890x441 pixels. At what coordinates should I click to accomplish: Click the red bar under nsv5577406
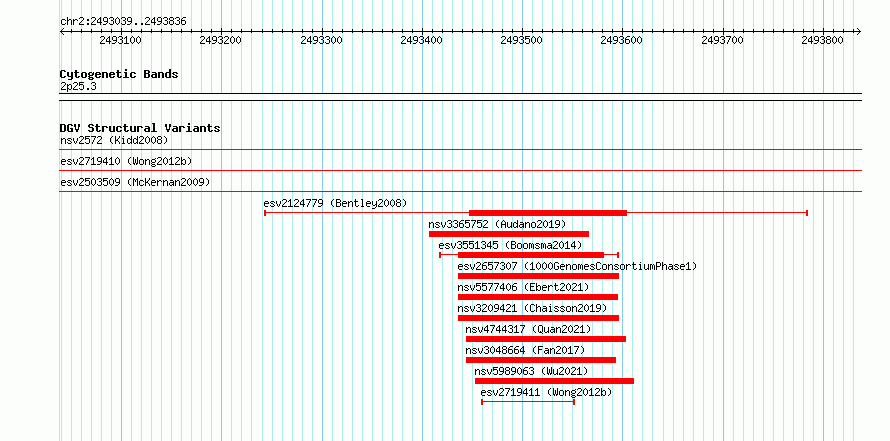point(538,297)
